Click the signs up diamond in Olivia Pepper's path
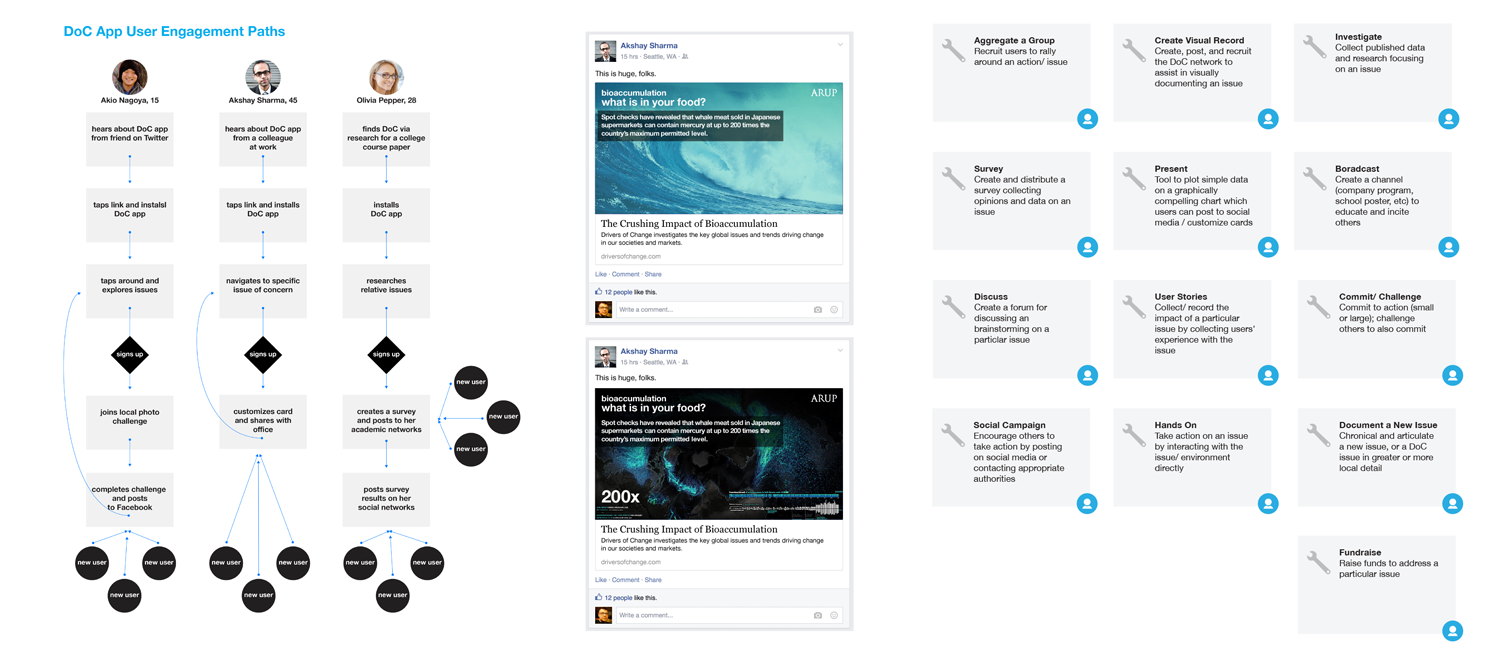 pyautogui.click(x=386, y=354)
